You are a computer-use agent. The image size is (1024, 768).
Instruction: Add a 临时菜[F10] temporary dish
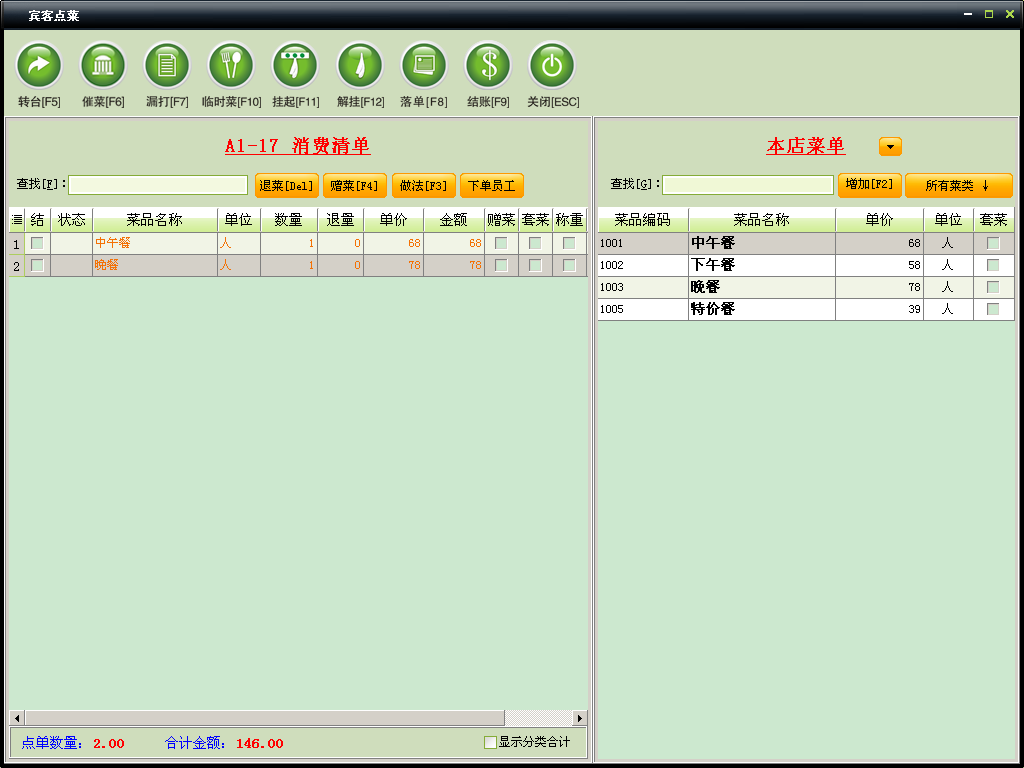coord(231,65)
